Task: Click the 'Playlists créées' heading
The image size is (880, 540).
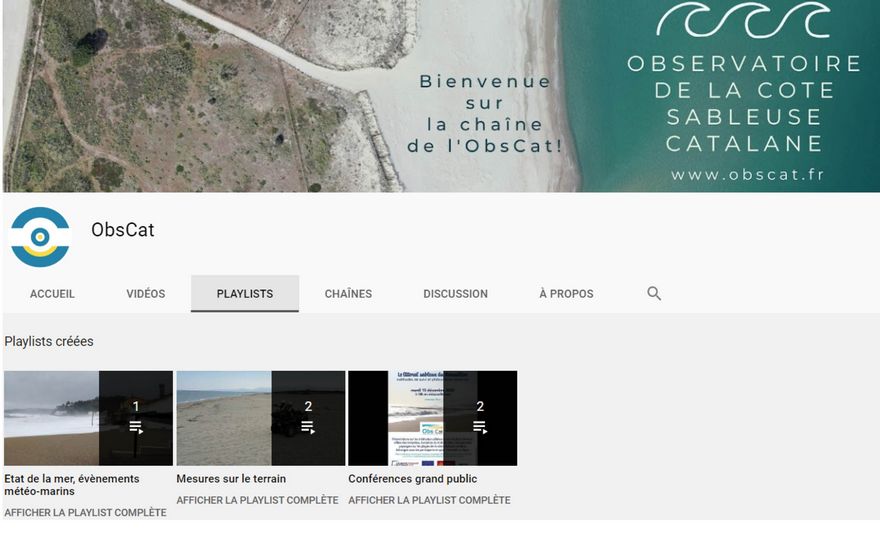Action: (x=49, y=341)
